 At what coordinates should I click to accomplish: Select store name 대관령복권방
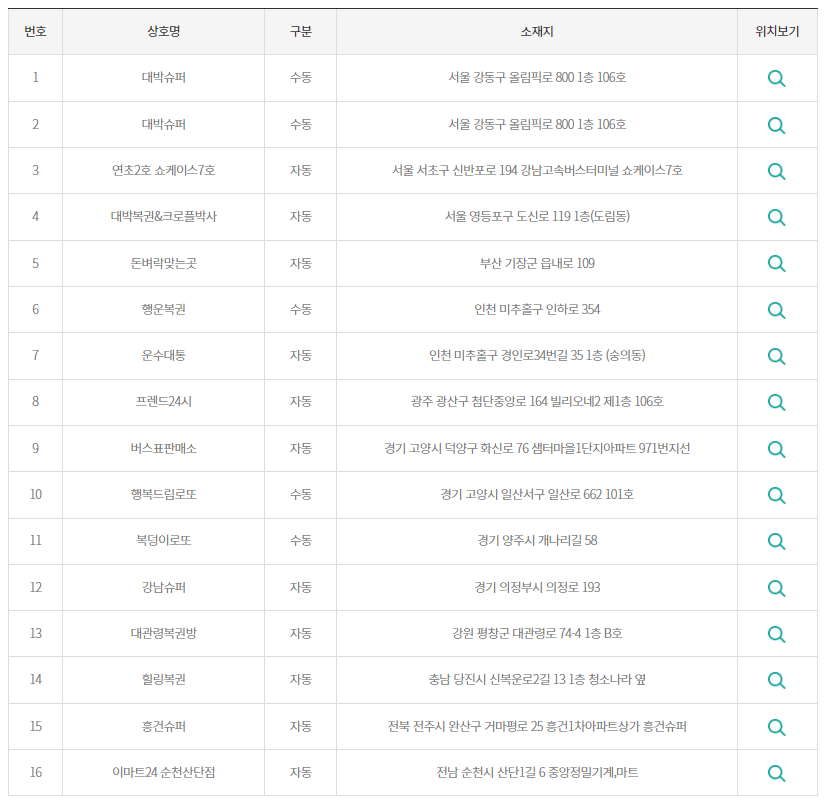point(164,633)
